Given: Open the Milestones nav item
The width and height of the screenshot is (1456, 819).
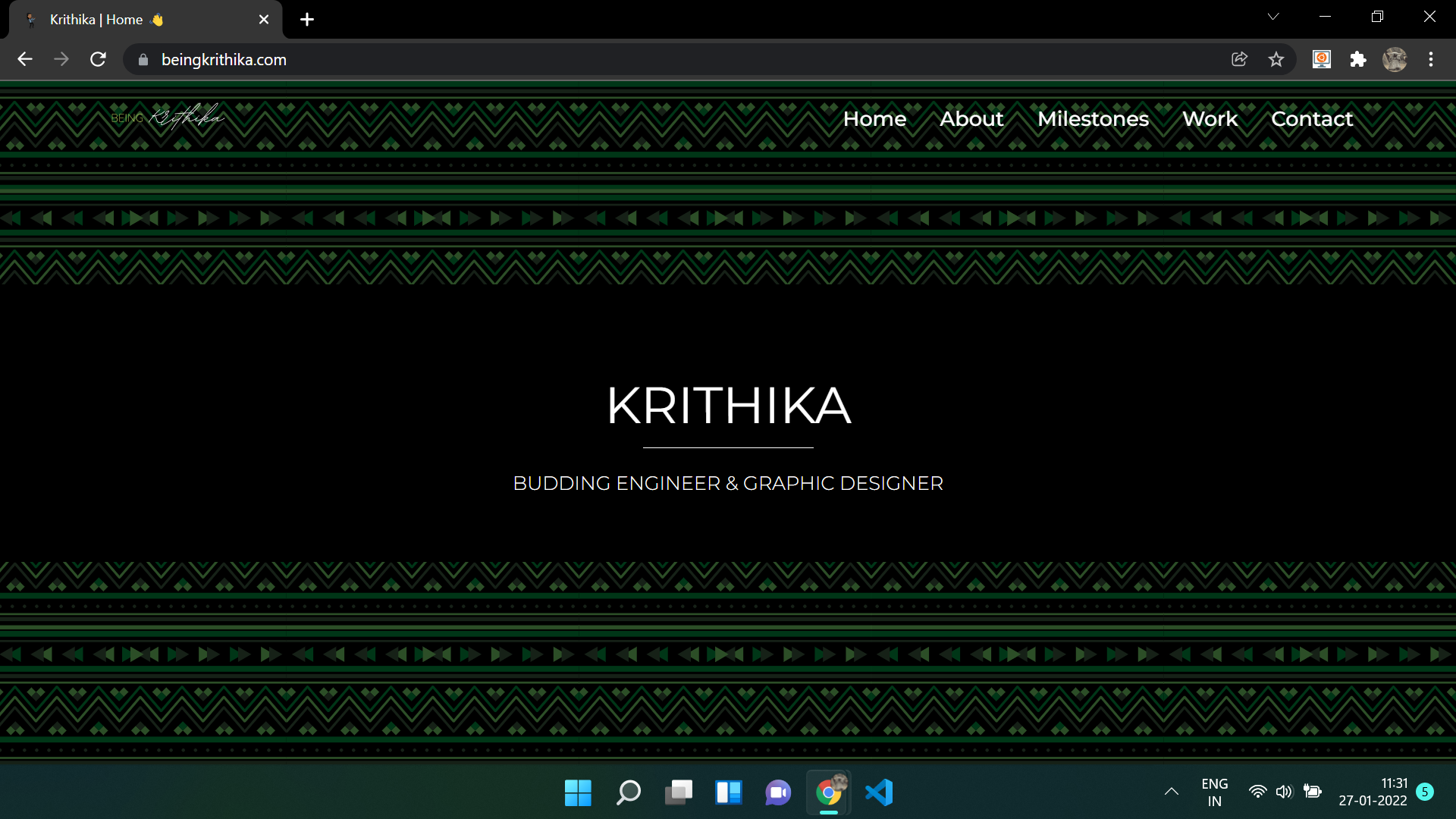Looking at the screenshot, I should point(1093,119).
